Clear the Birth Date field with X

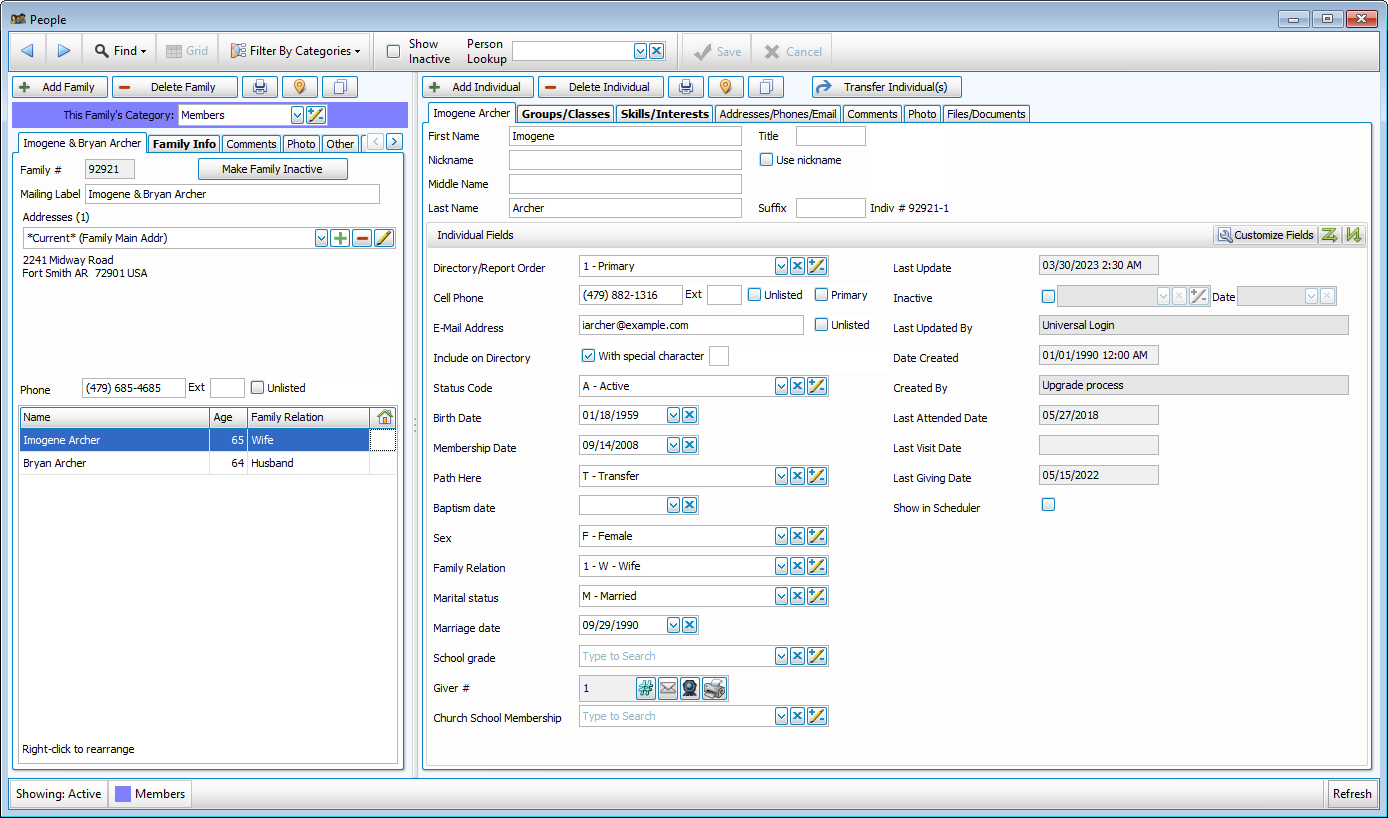[x=690, y=416]
